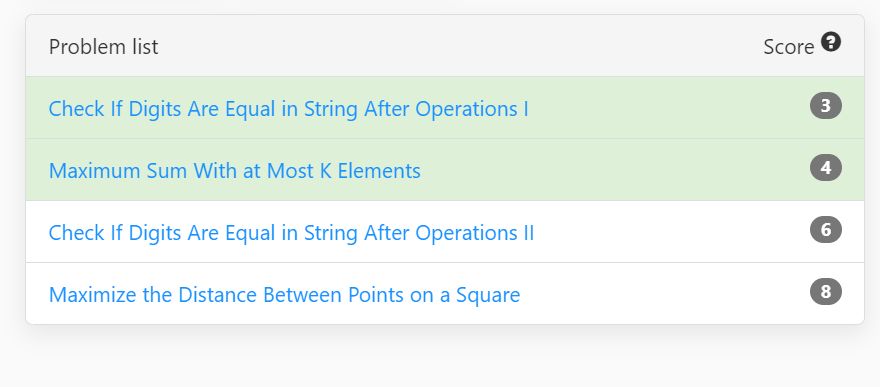
Task: Show the scoring explanation tooltip icon
Action: tap(831, 42)
